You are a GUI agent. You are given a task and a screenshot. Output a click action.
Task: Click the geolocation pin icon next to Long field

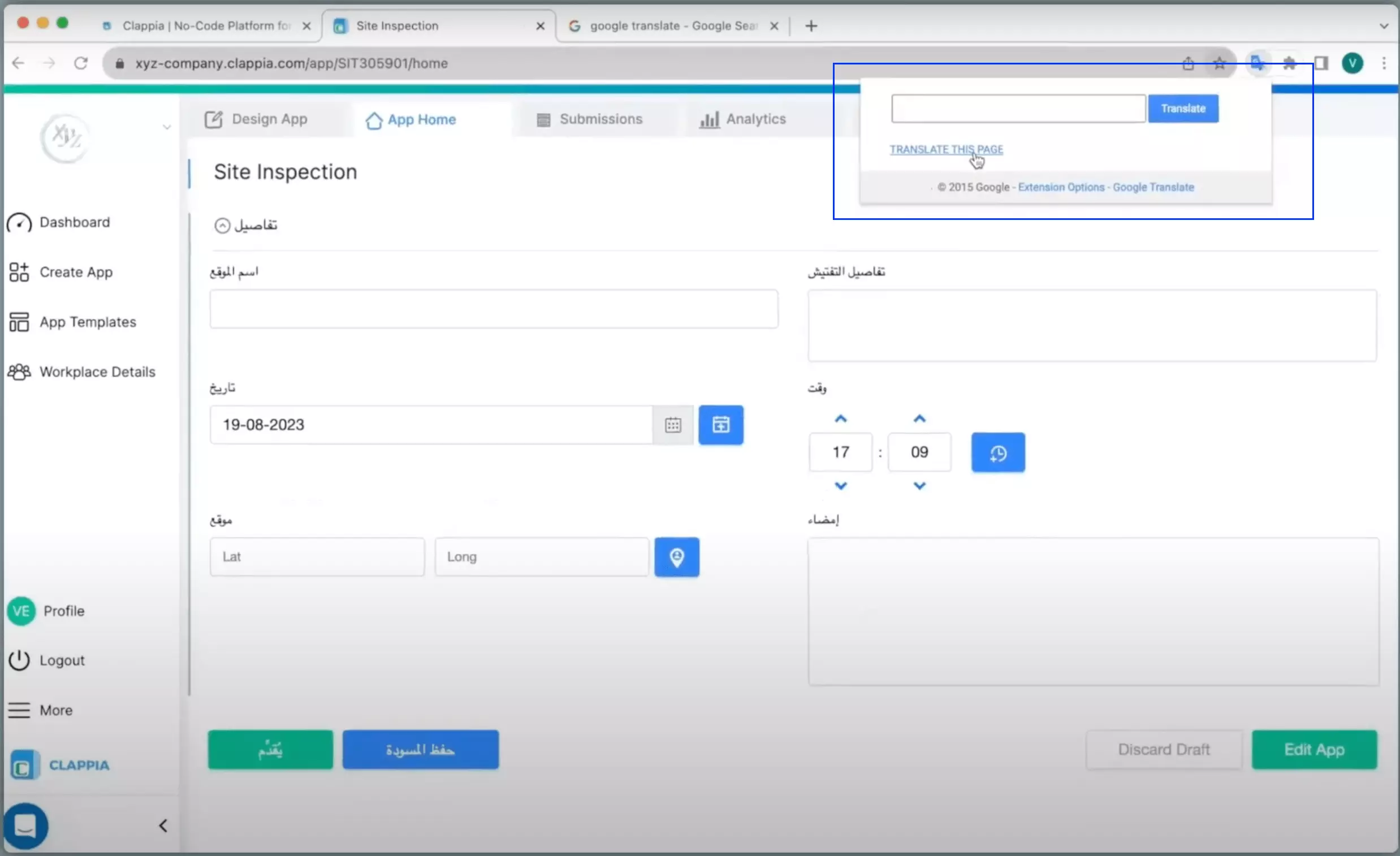click(x=676, y=557)
